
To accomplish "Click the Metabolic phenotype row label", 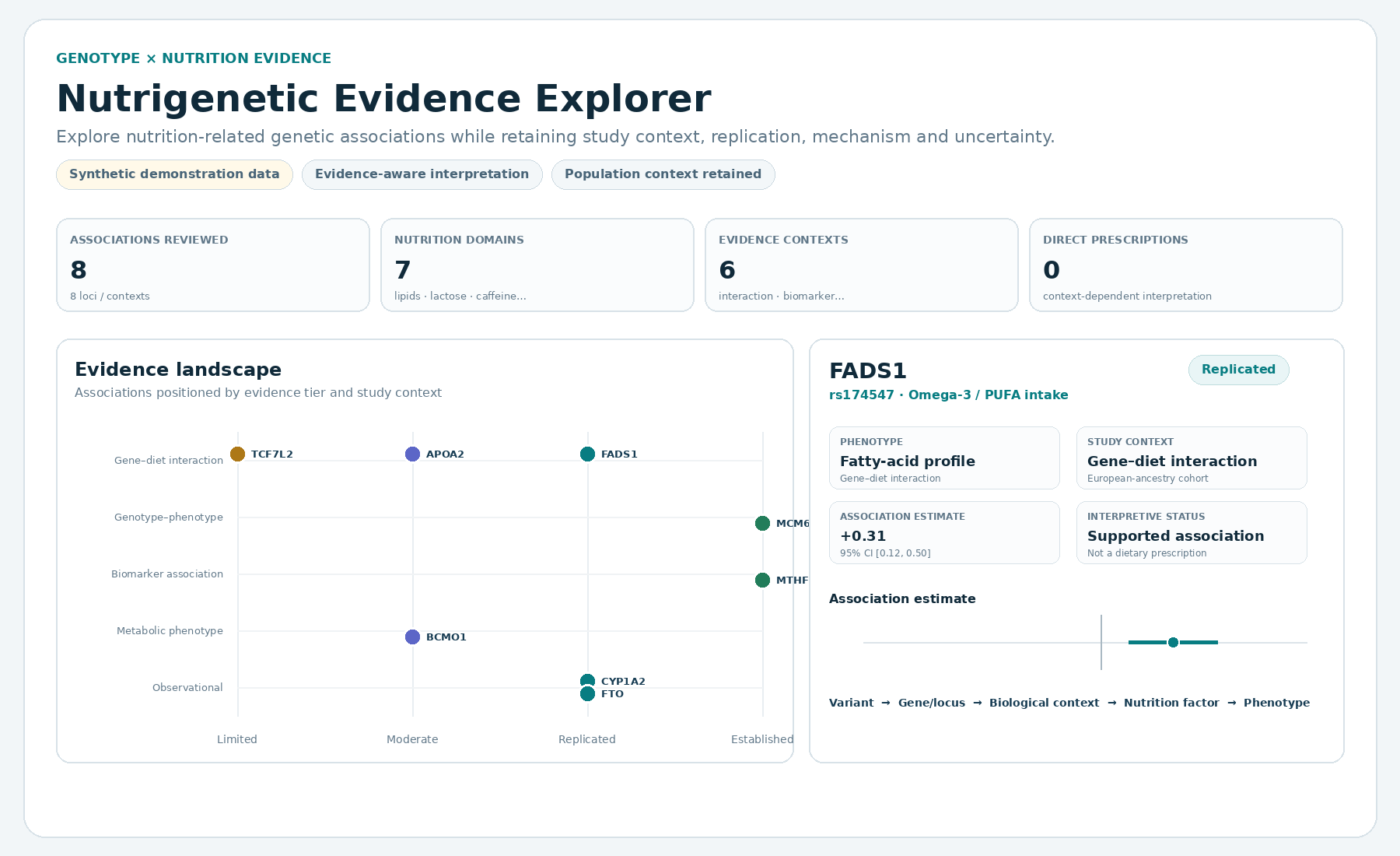I will (x=170, y=631).
